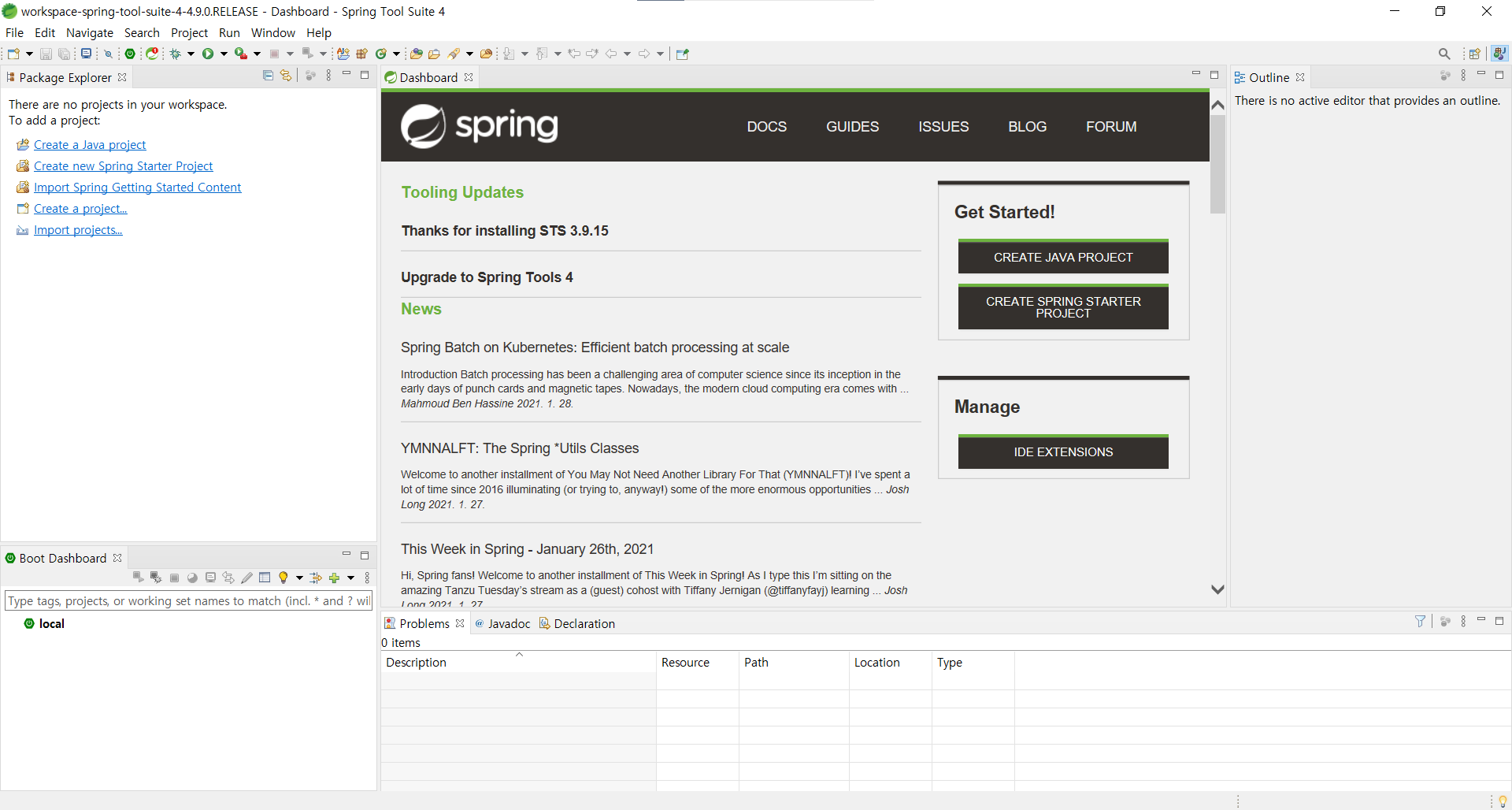Click Boot Dashboard green plus add icon
The image size is (1512, 810).
coord(334,578)
